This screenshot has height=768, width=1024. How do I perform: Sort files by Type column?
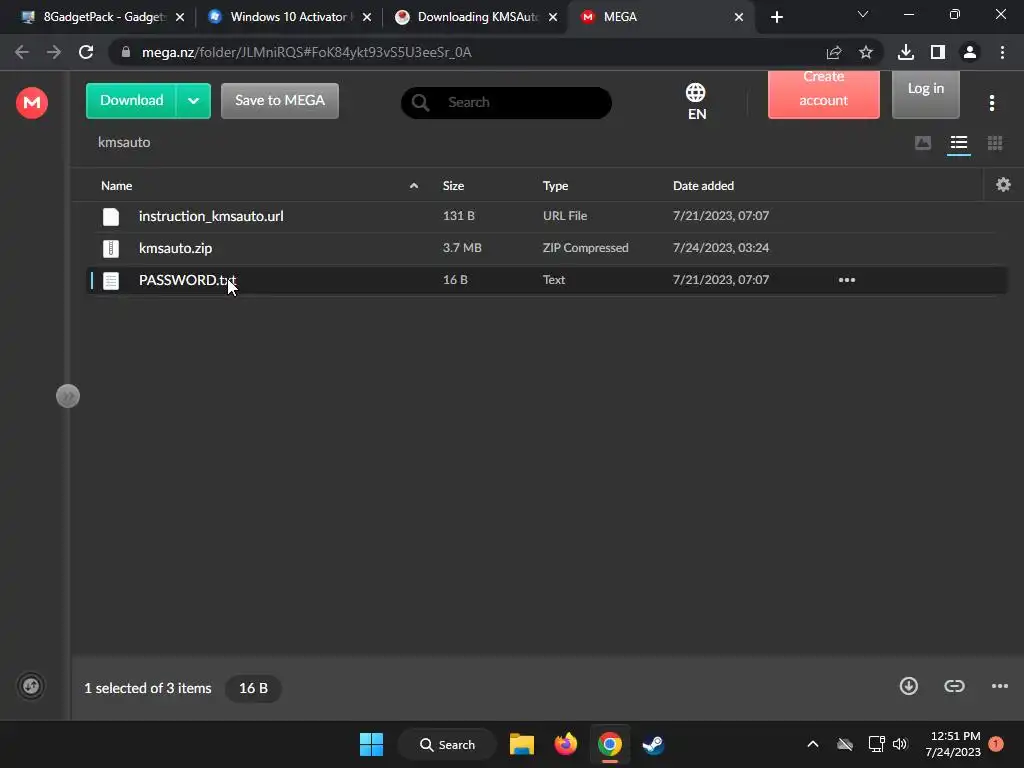pyautogui.click(x=555, y=186)
